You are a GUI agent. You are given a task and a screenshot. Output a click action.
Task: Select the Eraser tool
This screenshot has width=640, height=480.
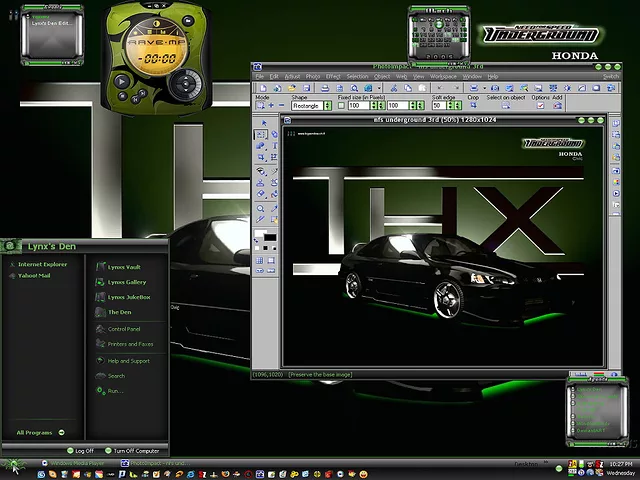click(x=260, y=194)
